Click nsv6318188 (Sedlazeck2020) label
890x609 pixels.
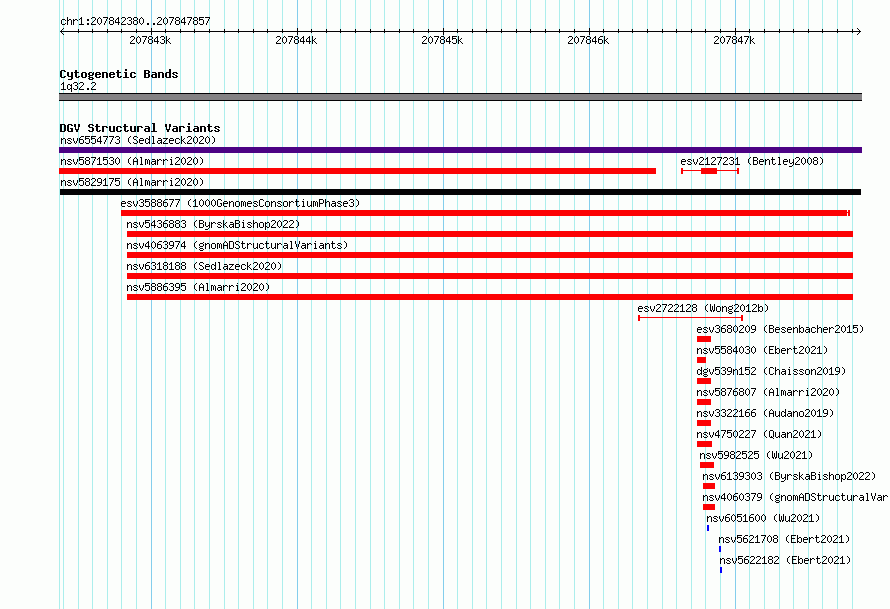coord(204,266)
